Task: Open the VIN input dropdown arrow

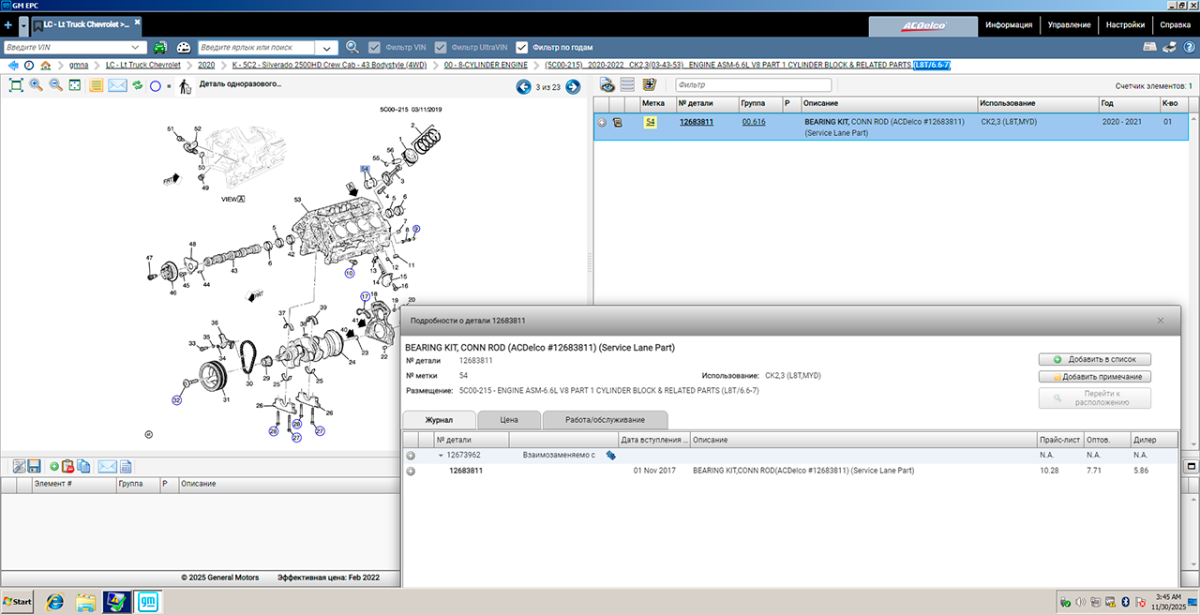Action: [x=137, y=47]
